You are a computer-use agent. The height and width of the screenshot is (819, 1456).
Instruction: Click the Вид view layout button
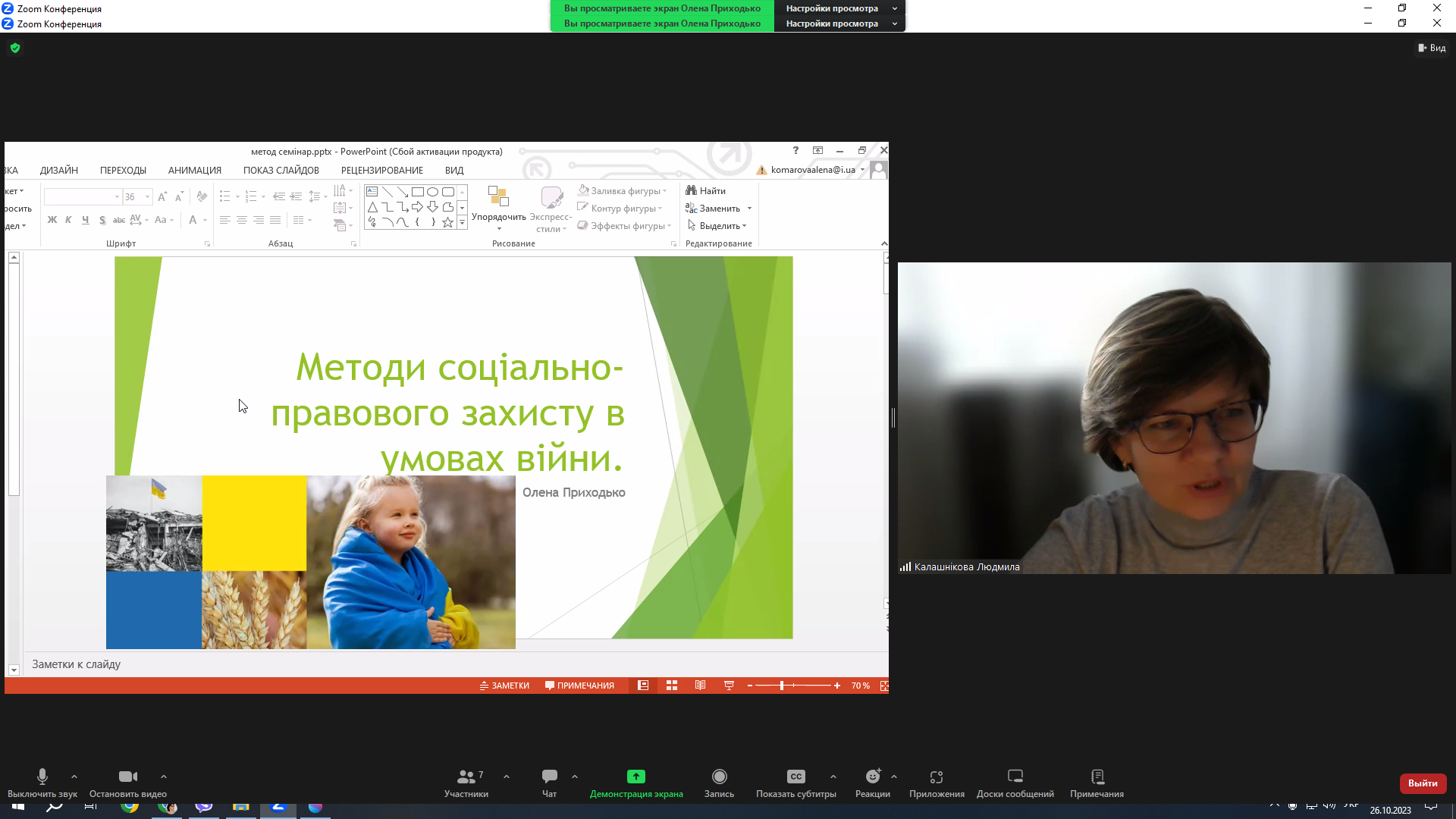(1432, 48)
